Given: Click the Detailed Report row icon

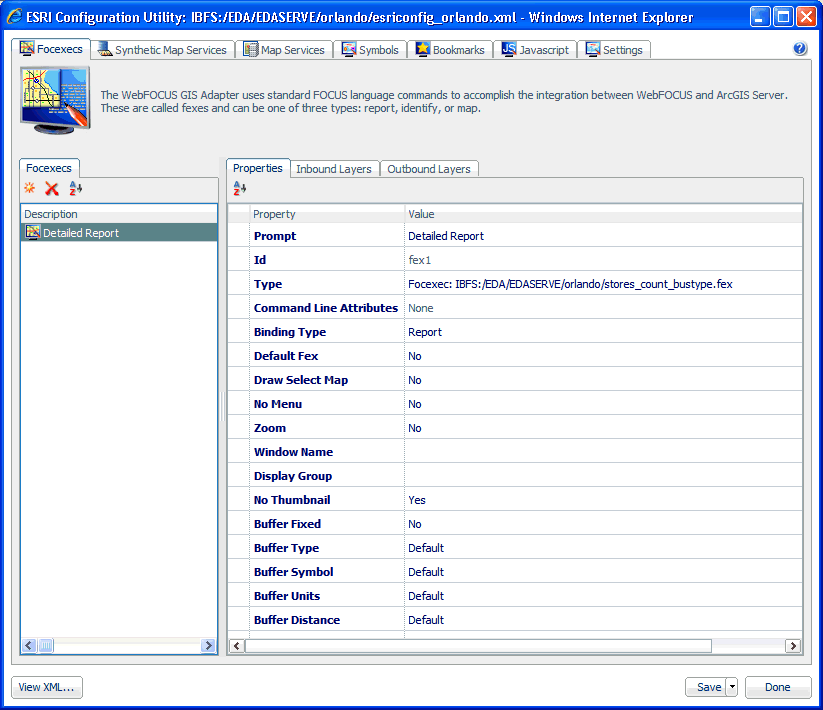Looking at the screenshot, I should point(33,232).
